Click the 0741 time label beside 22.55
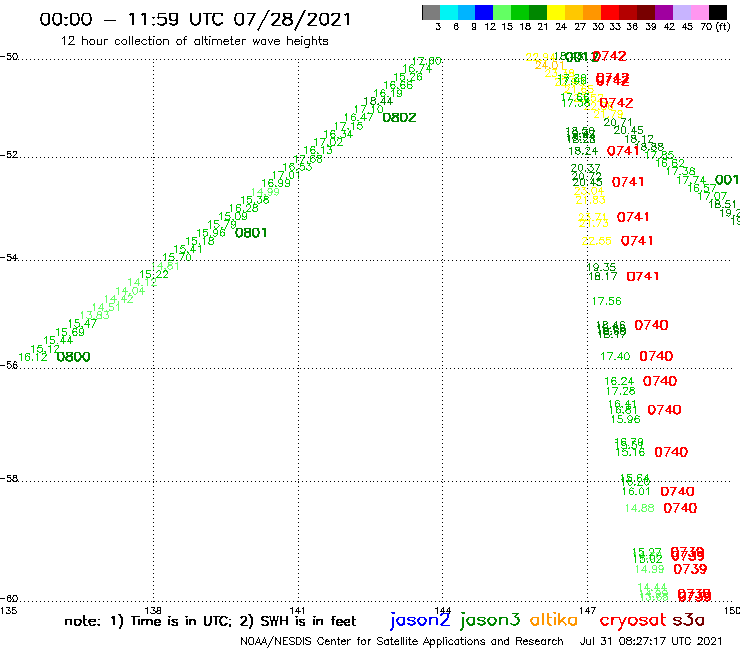This screenshot has width=740, height=650. click(x=637, y=241)
